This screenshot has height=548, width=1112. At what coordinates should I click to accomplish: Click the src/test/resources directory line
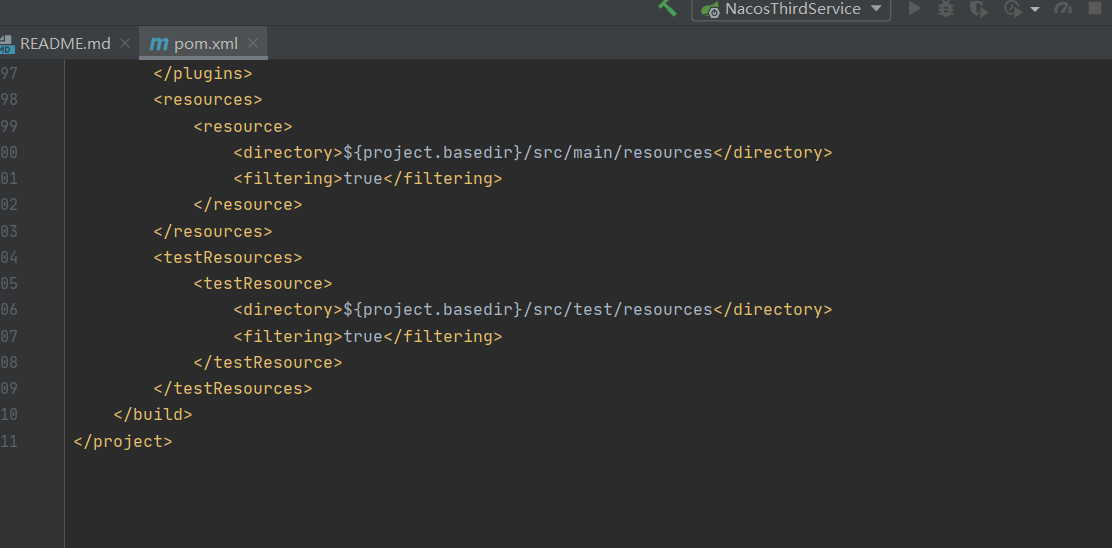tap(533, 310)
